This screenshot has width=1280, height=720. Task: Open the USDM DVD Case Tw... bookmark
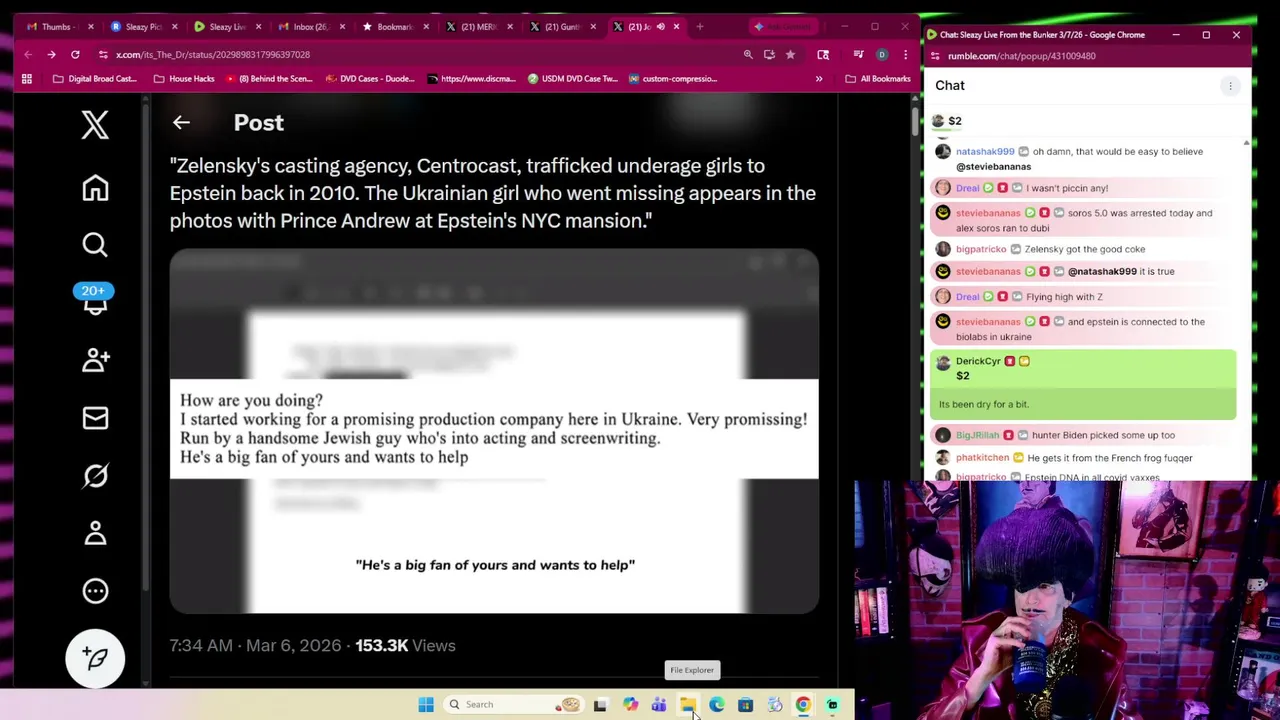[573, 79]
